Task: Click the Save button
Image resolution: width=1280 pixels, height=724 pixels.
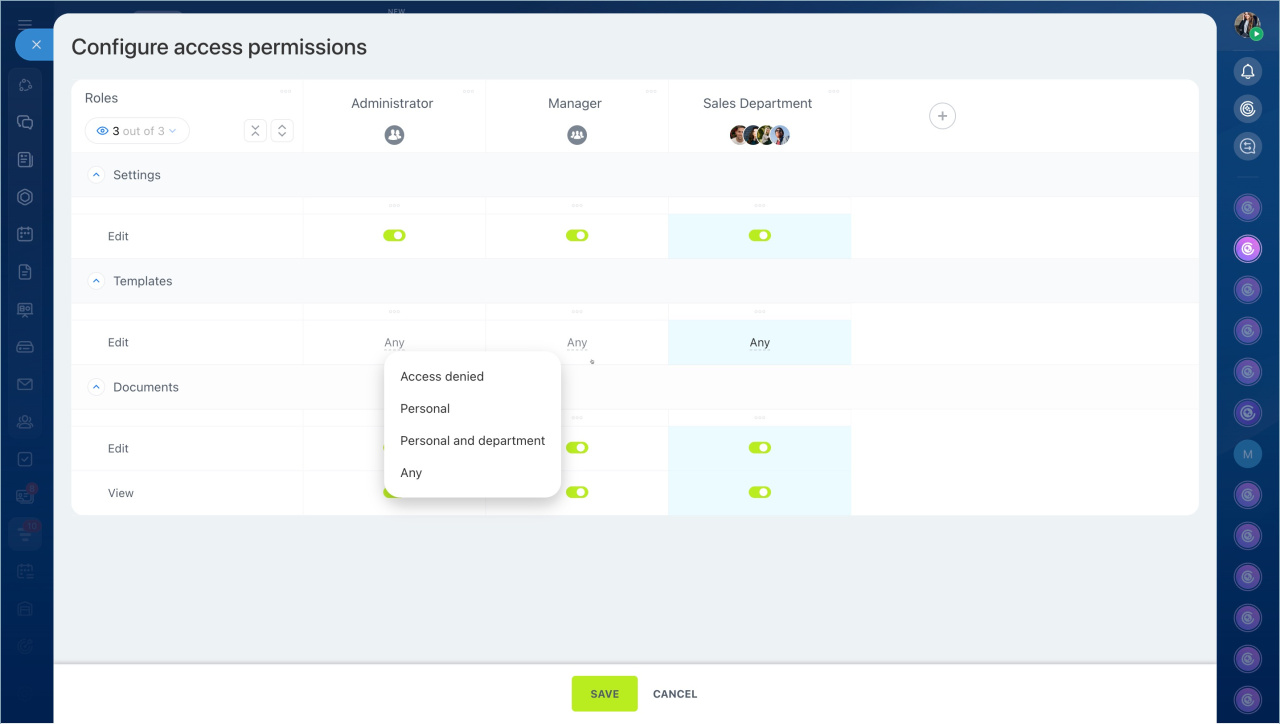Action: [x=604, y=694]
